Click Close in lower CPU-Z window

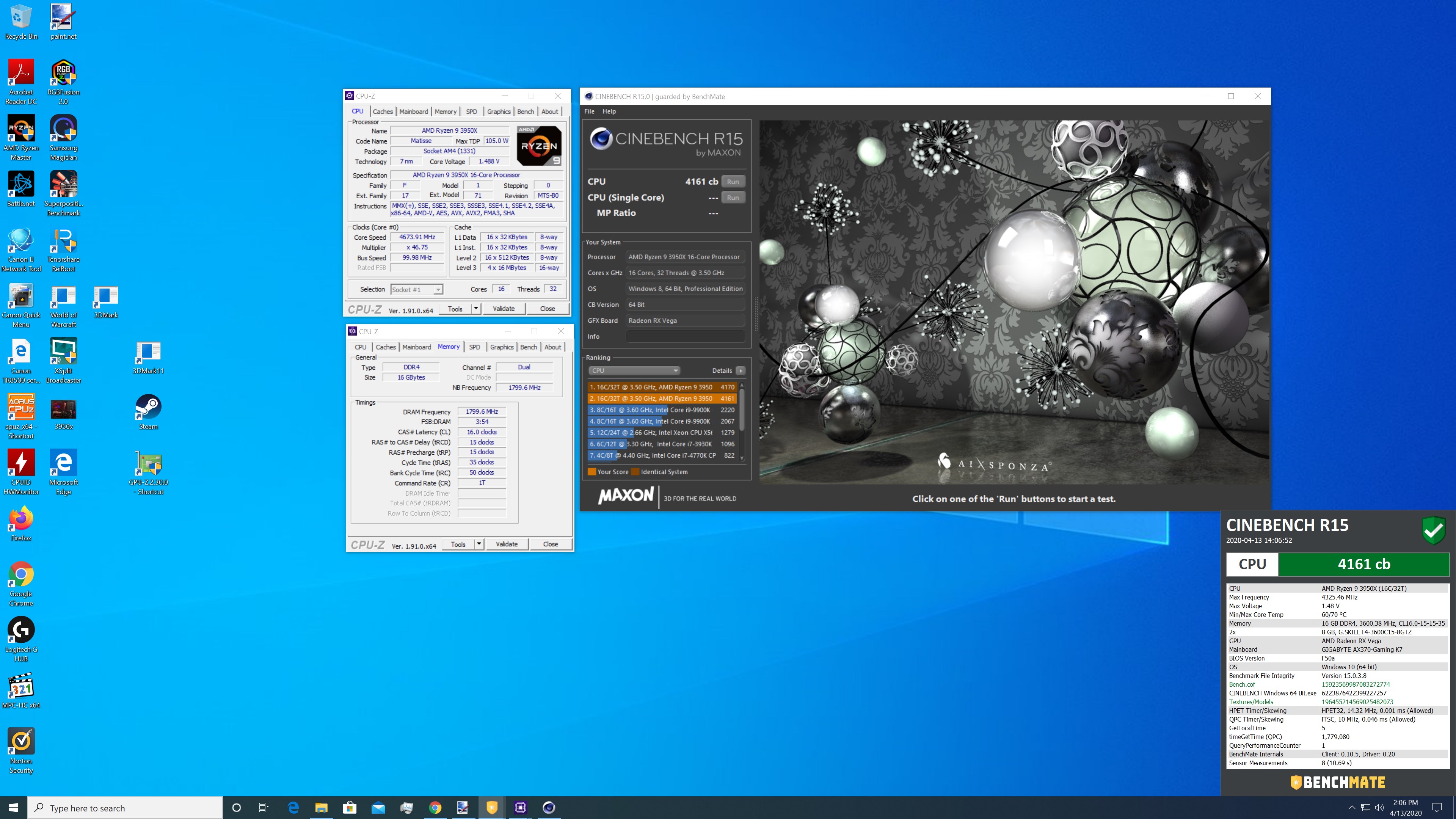point(551,544)
